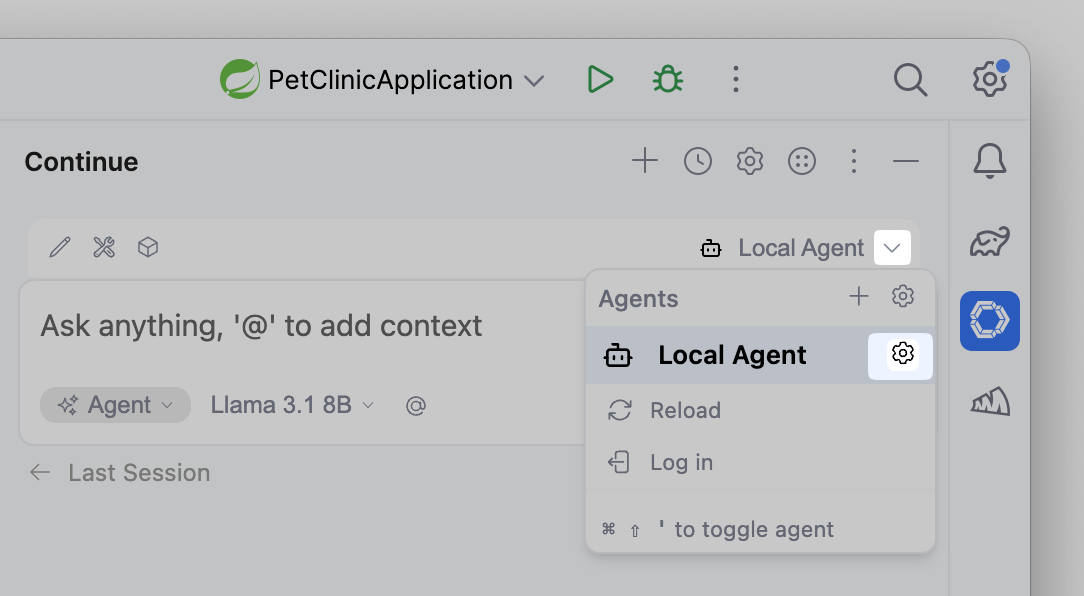Open the Gradle elephant tool window
Image resolution: width=1084 pixels, height=596 pixels.
989,242
